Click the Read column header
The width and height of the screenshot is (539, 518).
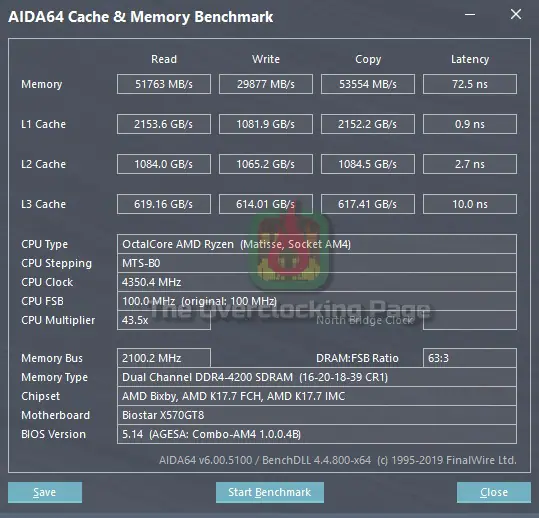pyautogui.click(x=164, y=59)
